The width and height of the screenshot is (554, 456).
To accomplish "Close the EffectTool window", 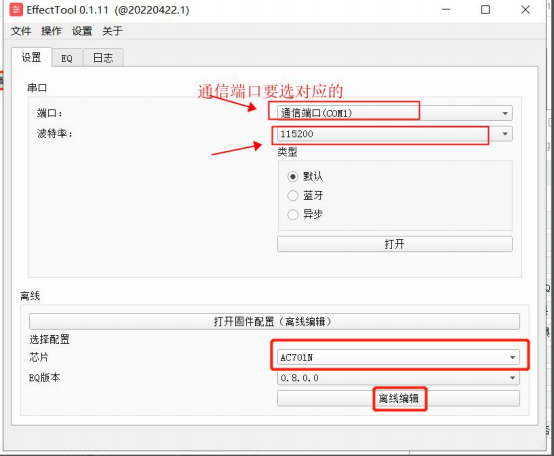I will [525, 10].
